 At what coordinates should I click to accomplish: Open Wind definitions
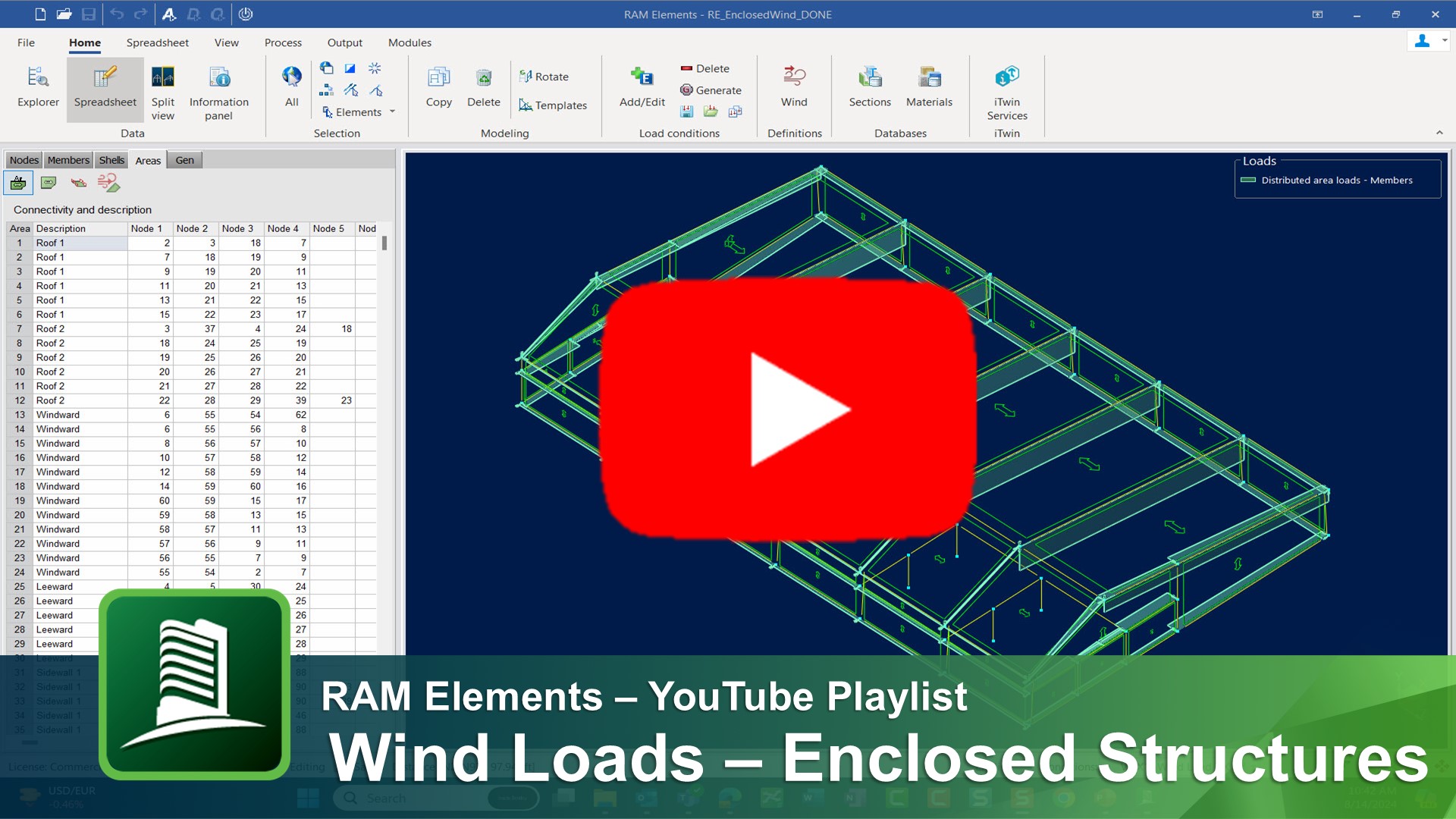(794, 86)
